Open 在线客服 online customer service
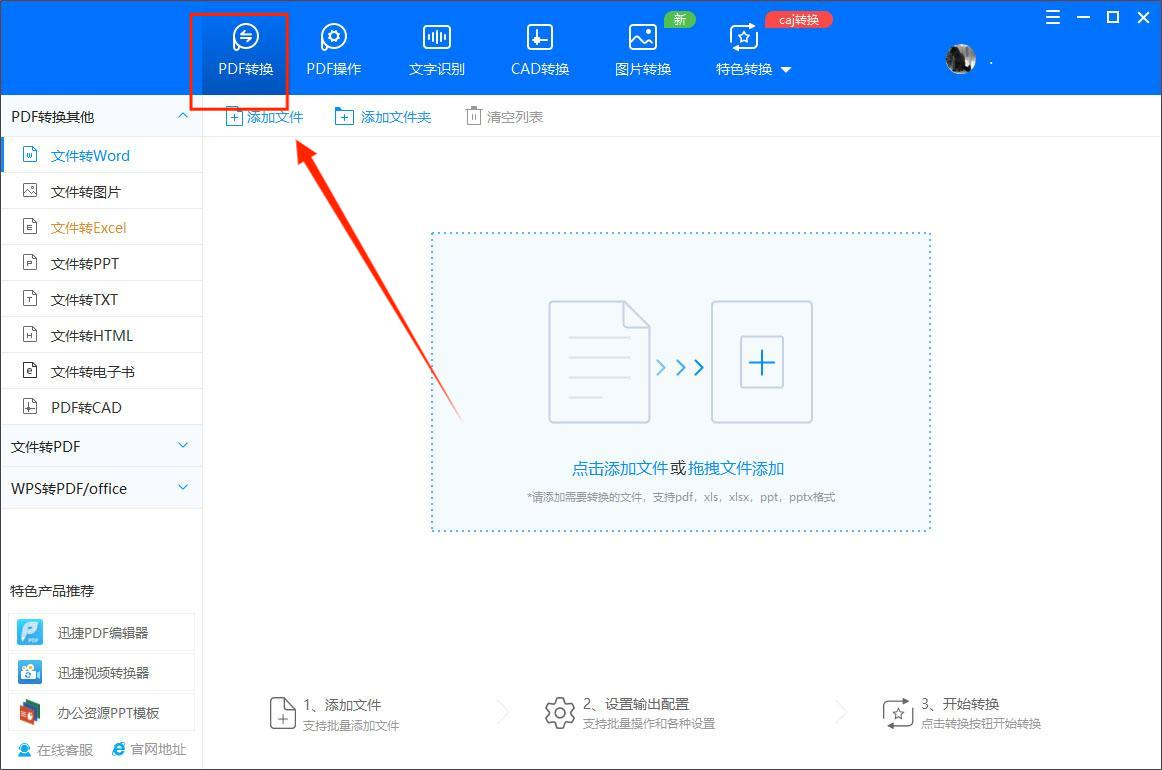This screenshot has width=1162, height=770. pyautogui.click(x=54, y=748)
